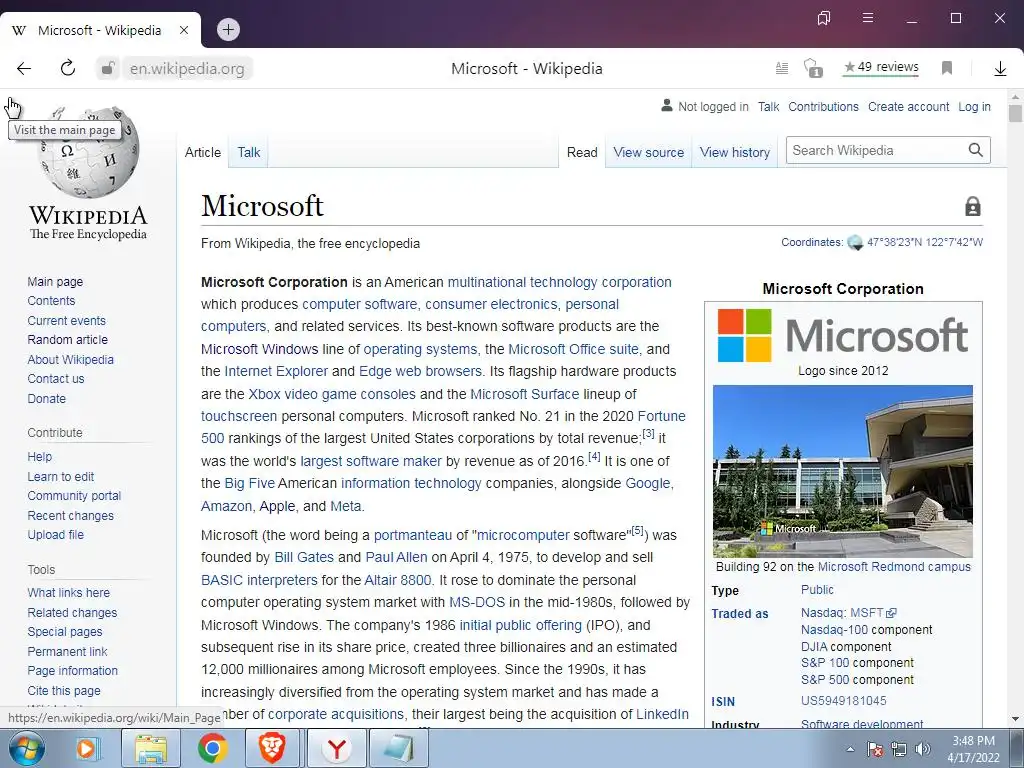The image size is (1024, 768).
Task: Open Windows Media Player from taskbar
Action: point(86,748)
